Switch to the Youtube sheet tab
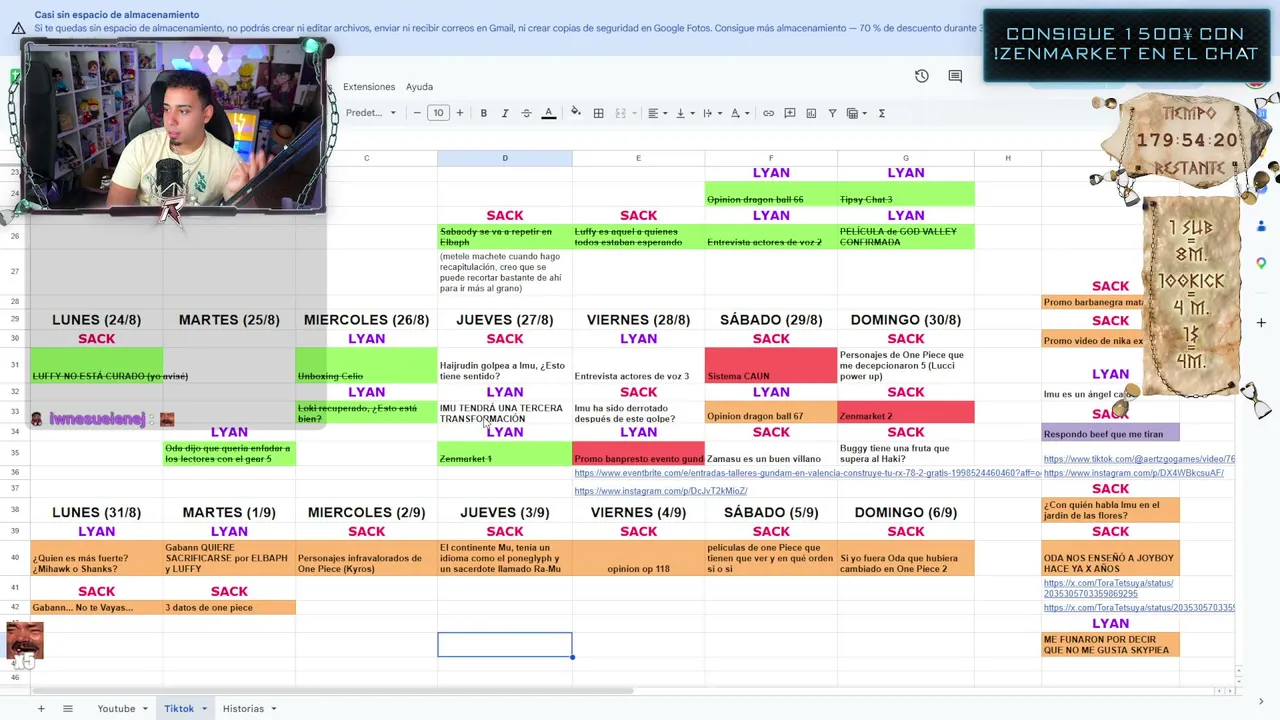 tap(116, 709)
